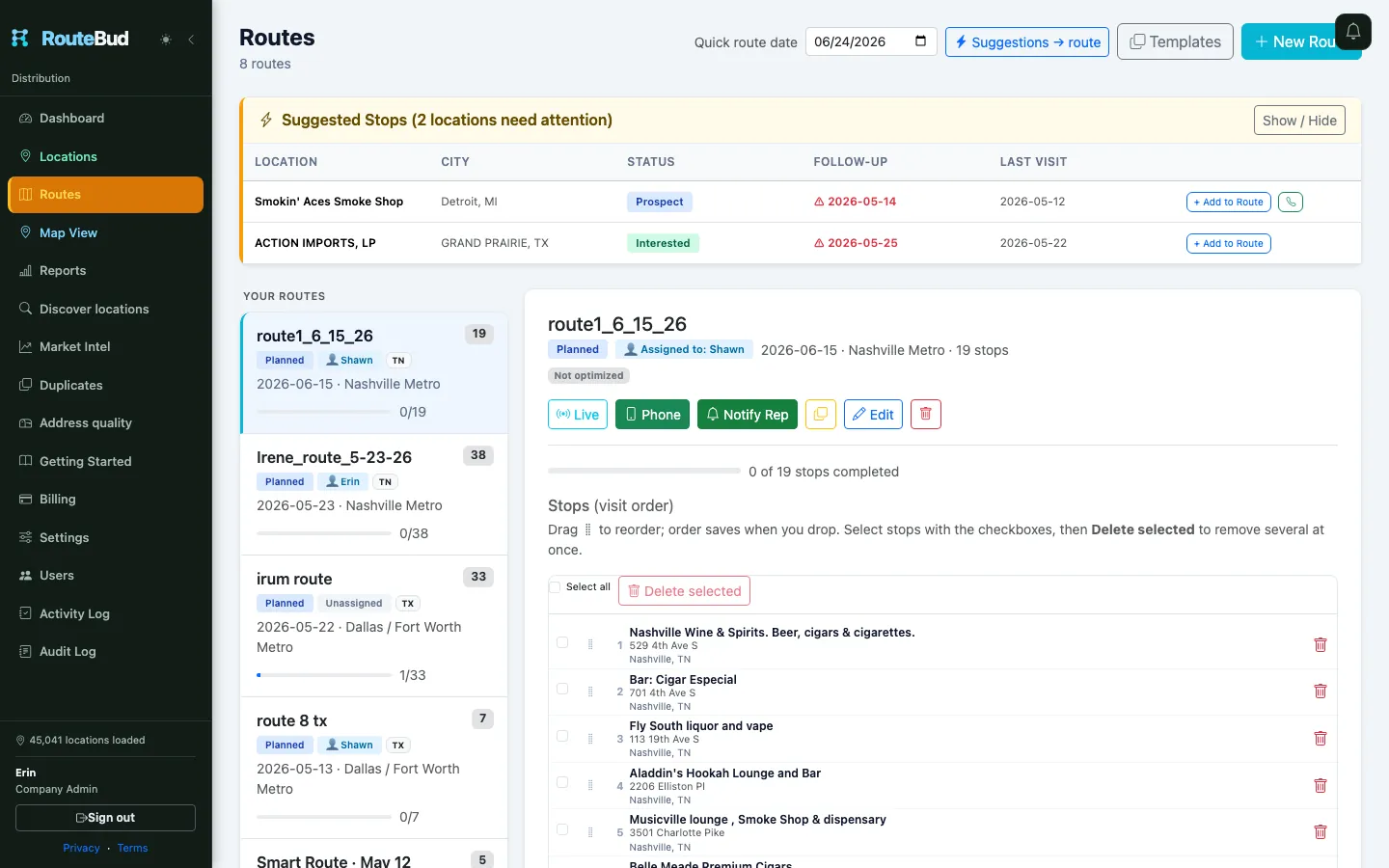Click the RouteBud logo
This screenshot has height=868, width=1389.
tap(69, 39)
